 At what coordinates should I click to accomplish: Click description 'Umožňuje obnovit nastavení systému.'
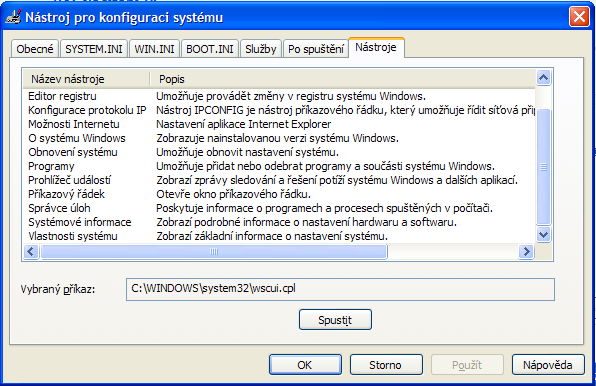(x=247, y=152)
